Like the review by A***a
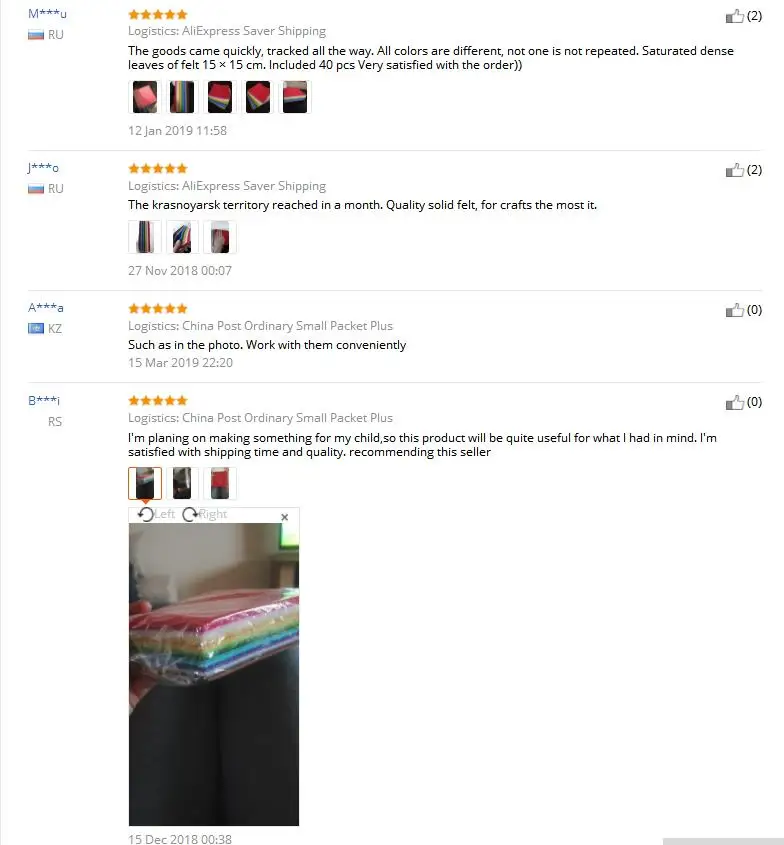The width and height of the screenshot is (784, 845). 734,310
